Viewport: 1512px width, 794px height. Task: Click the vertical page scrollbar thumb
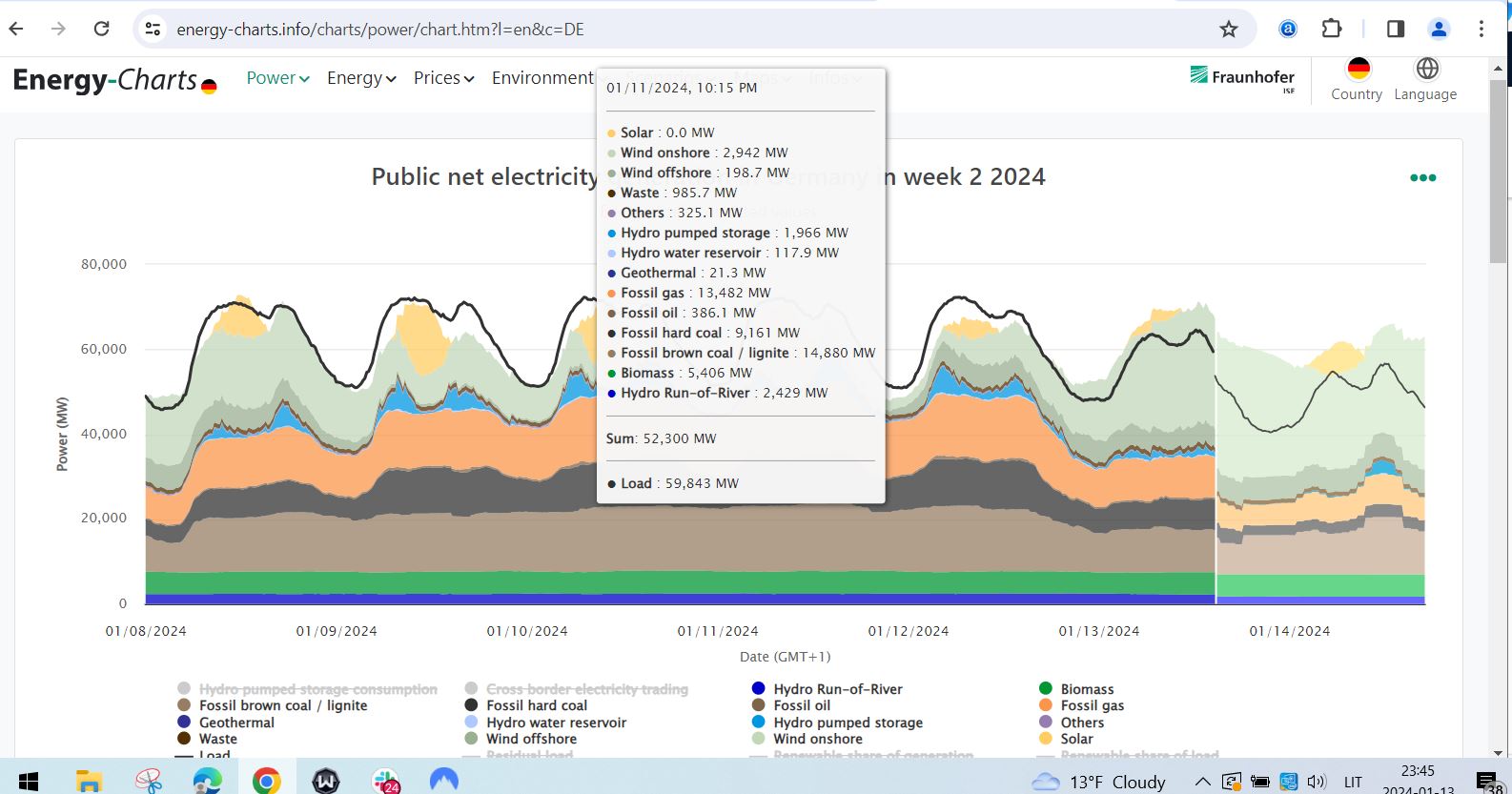coord(1498,172)
